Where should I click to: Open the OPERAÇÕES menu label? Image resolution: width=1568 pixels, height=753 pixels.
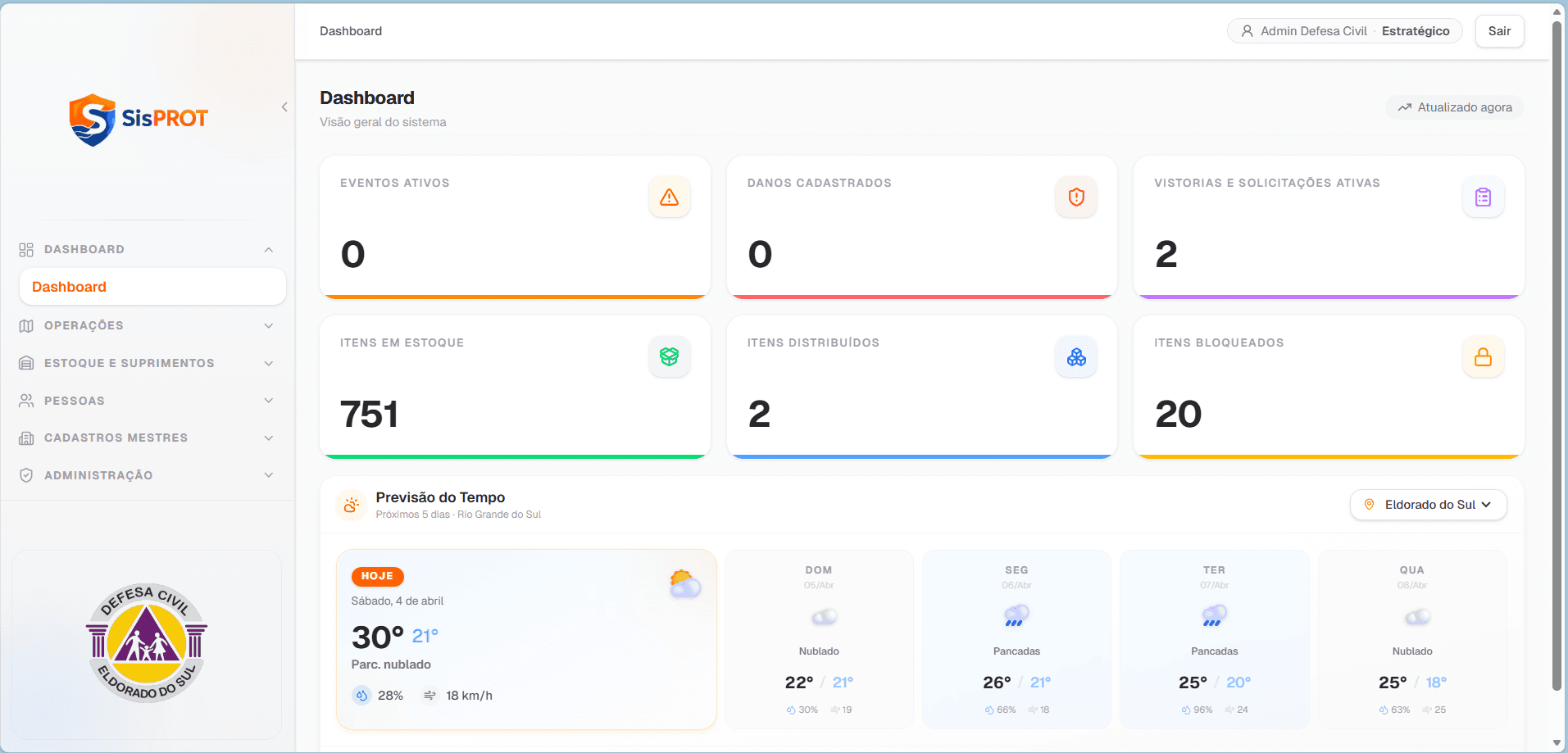click(84, 326)
